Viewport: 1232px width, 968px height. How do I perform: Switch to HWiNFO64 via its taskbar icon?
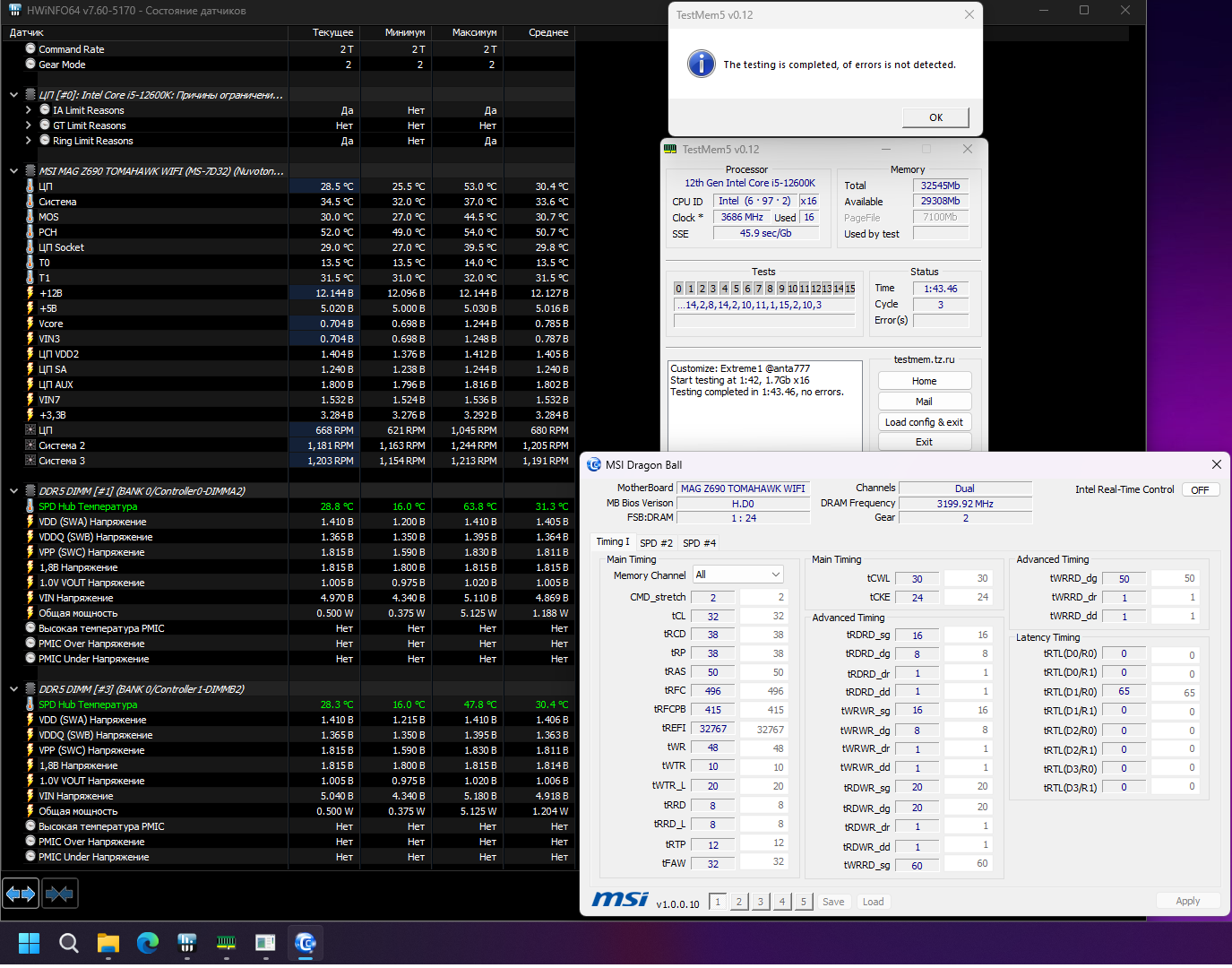coord(187,943)
